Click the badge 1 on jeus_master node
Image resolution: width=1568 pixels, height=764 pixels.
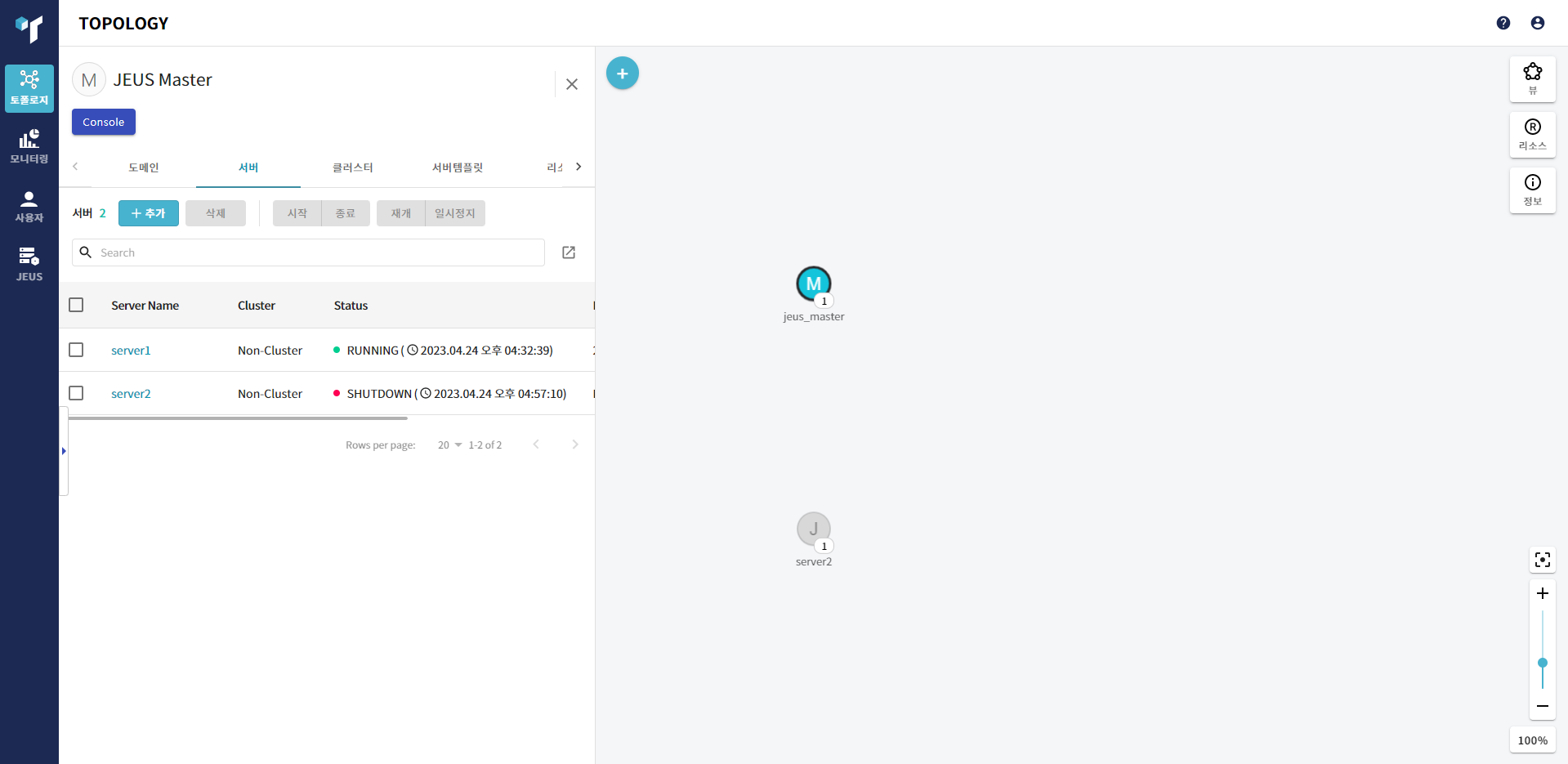coord(824,302)
